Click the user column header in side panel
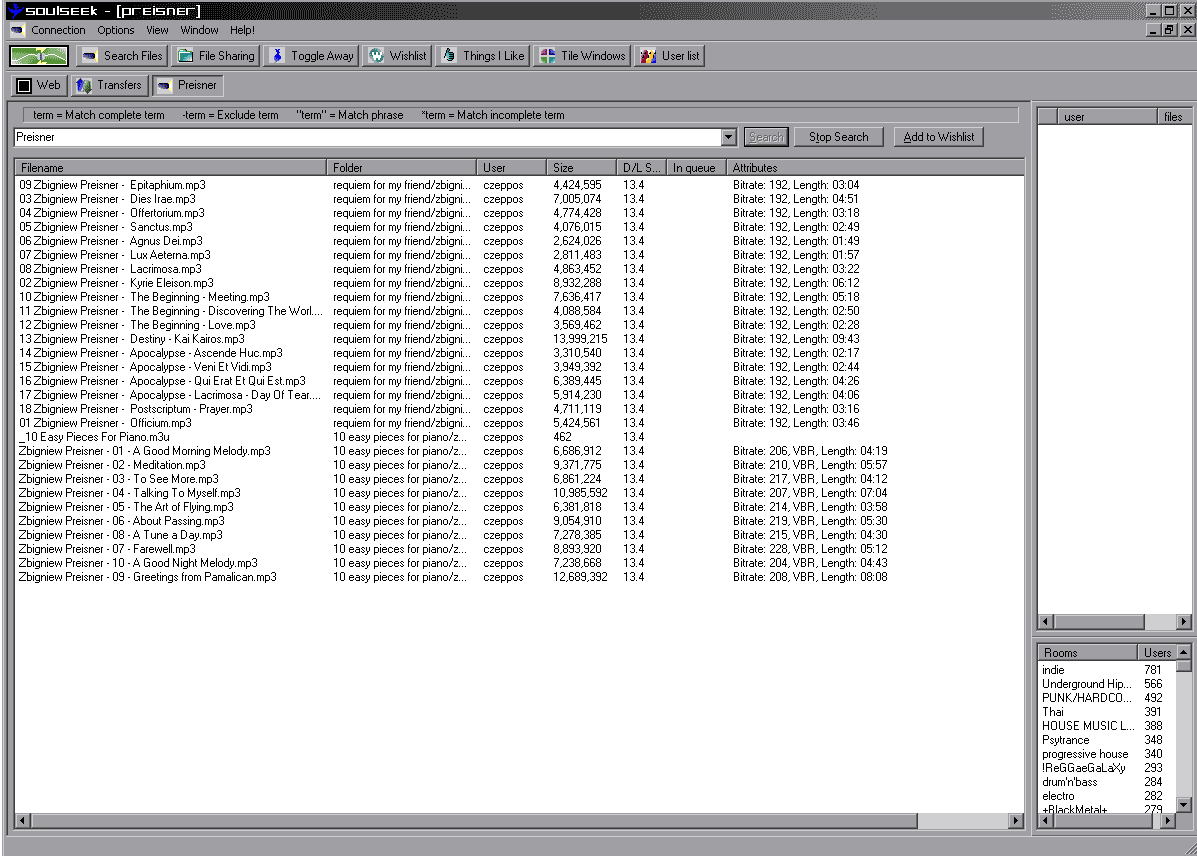 [x=1107, y=117]
